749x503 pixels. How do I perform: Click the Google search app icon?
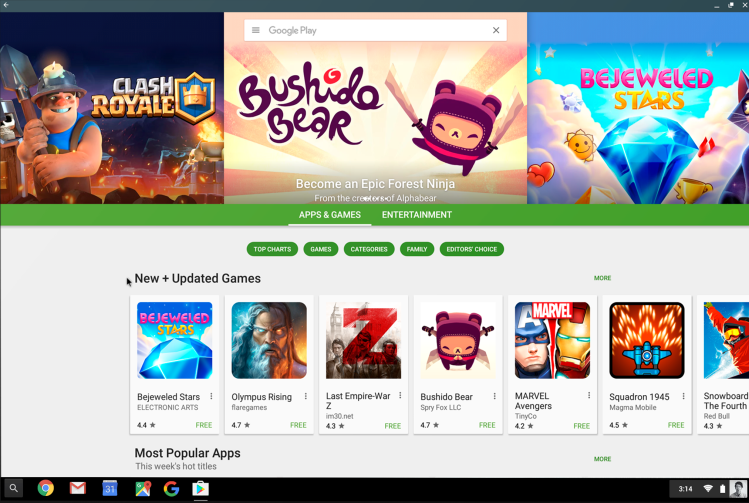[171, 488]
